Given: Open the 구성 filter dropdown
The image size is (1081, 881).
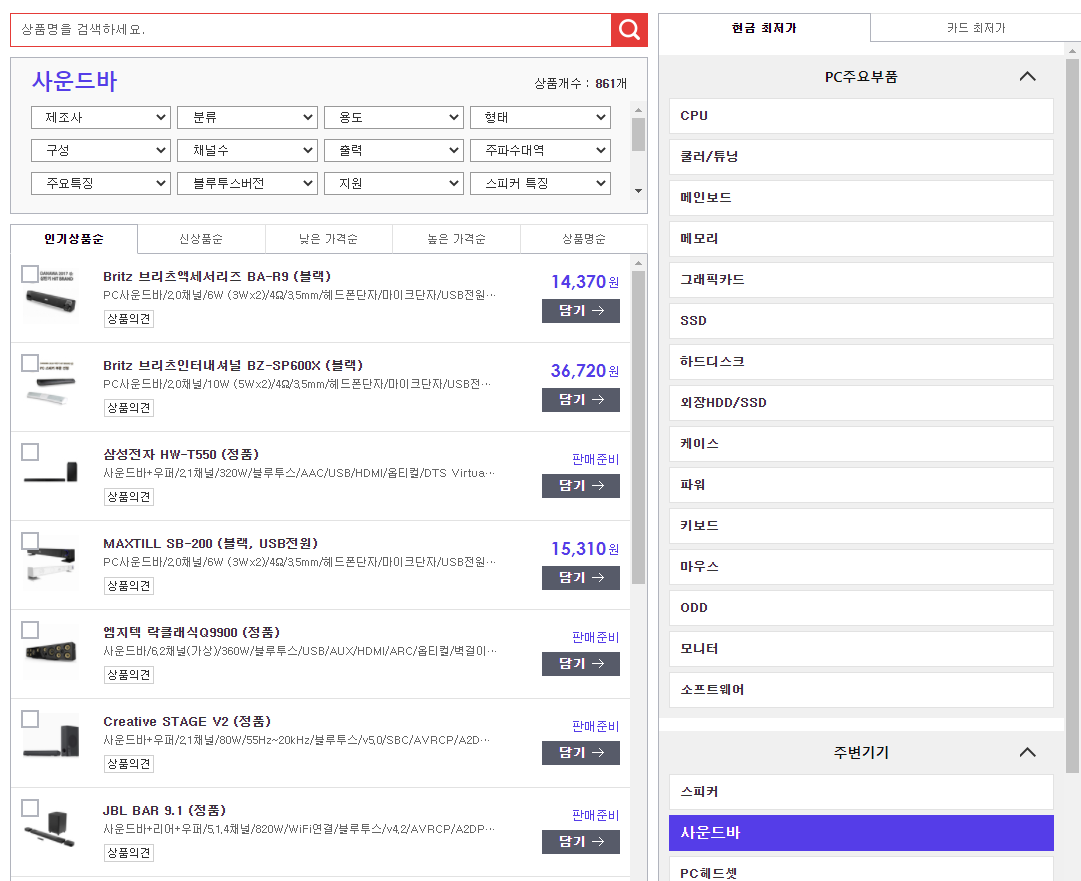Looking at the screenshot, I should click(x=101, y=150).
